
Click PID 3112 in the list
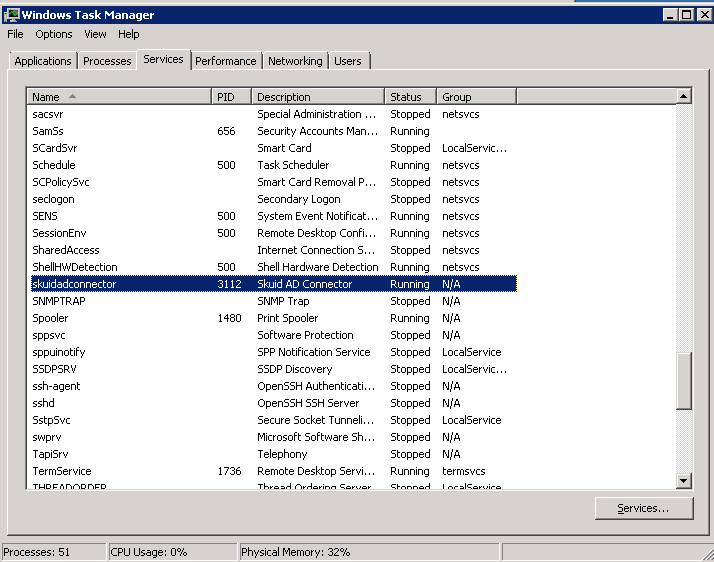[230, 284]
